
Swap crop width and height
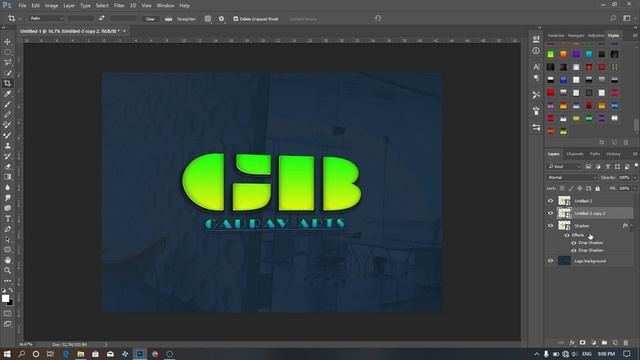[x=102, y=18]
